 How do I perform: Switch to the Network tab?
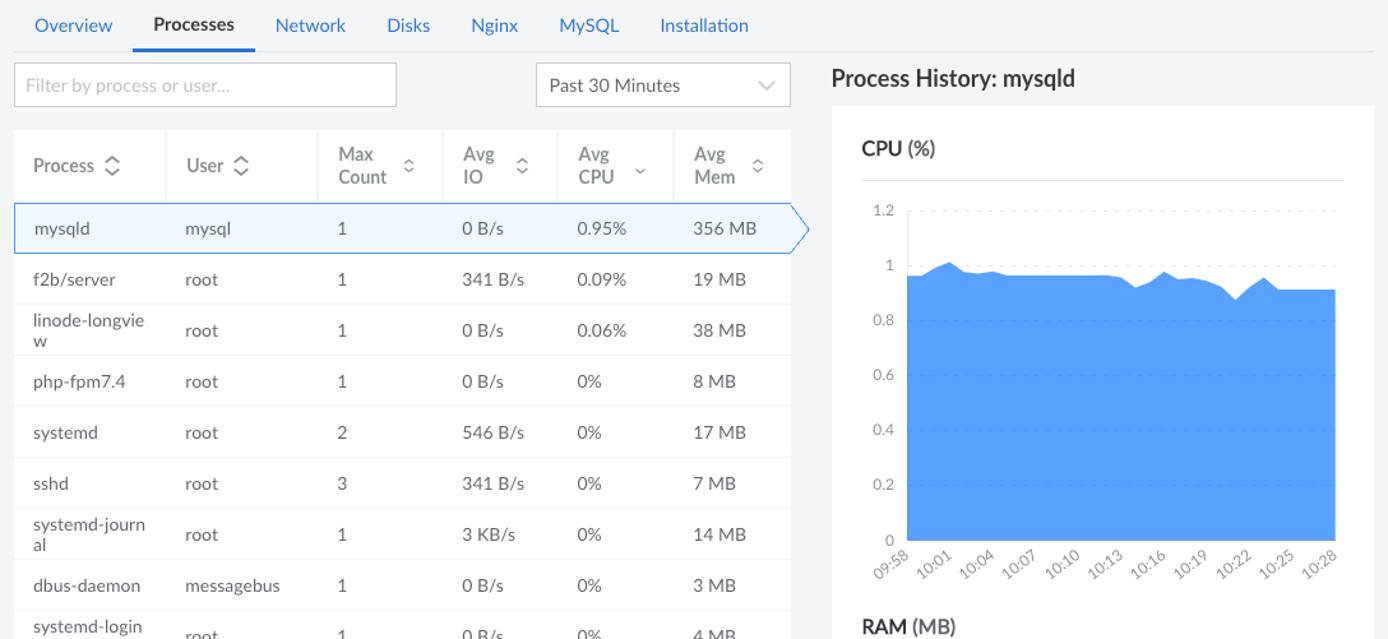point(310,25)
